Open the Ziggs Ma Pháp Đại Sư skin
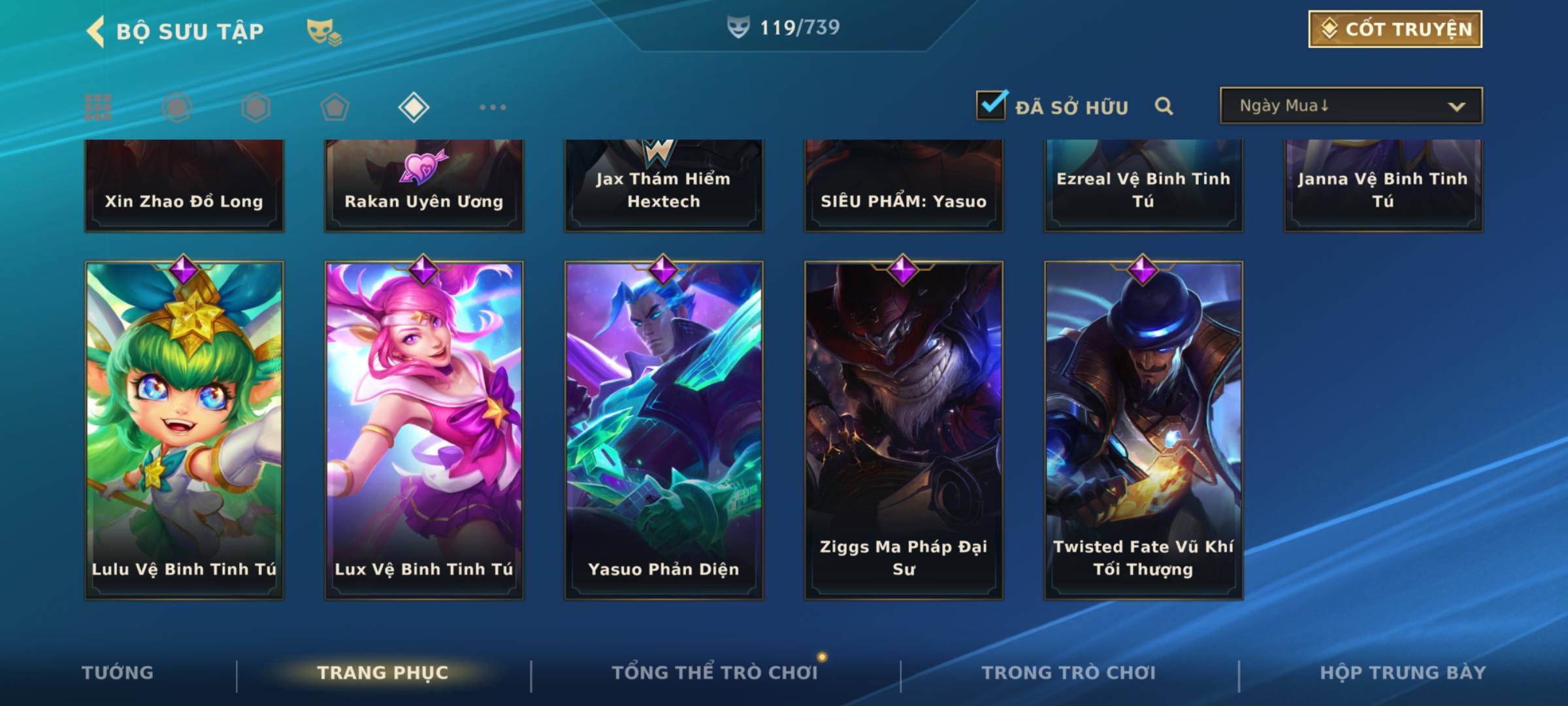1568x706 pixels. (904, 430)
